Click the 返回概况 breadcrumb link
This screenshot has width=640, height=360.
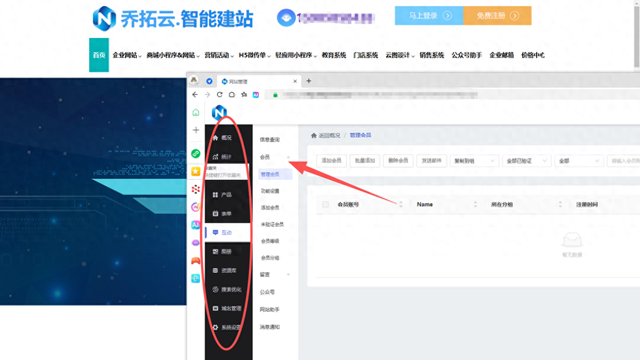pyautogui.click(x=329, y=136)
